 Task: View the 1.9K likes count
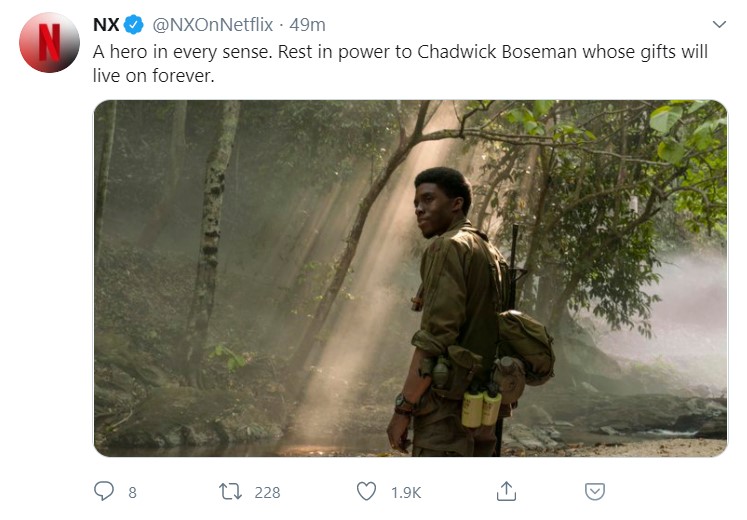pos(406,492)
